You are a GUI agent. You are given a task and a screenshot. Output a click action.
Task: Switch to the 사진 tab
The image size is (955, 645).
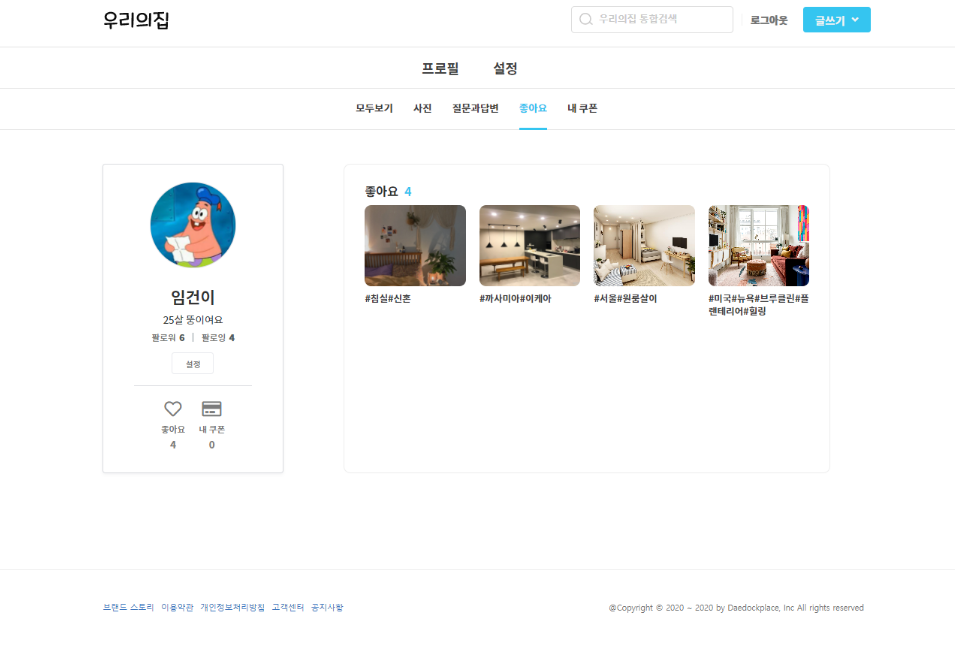(422, 108)
